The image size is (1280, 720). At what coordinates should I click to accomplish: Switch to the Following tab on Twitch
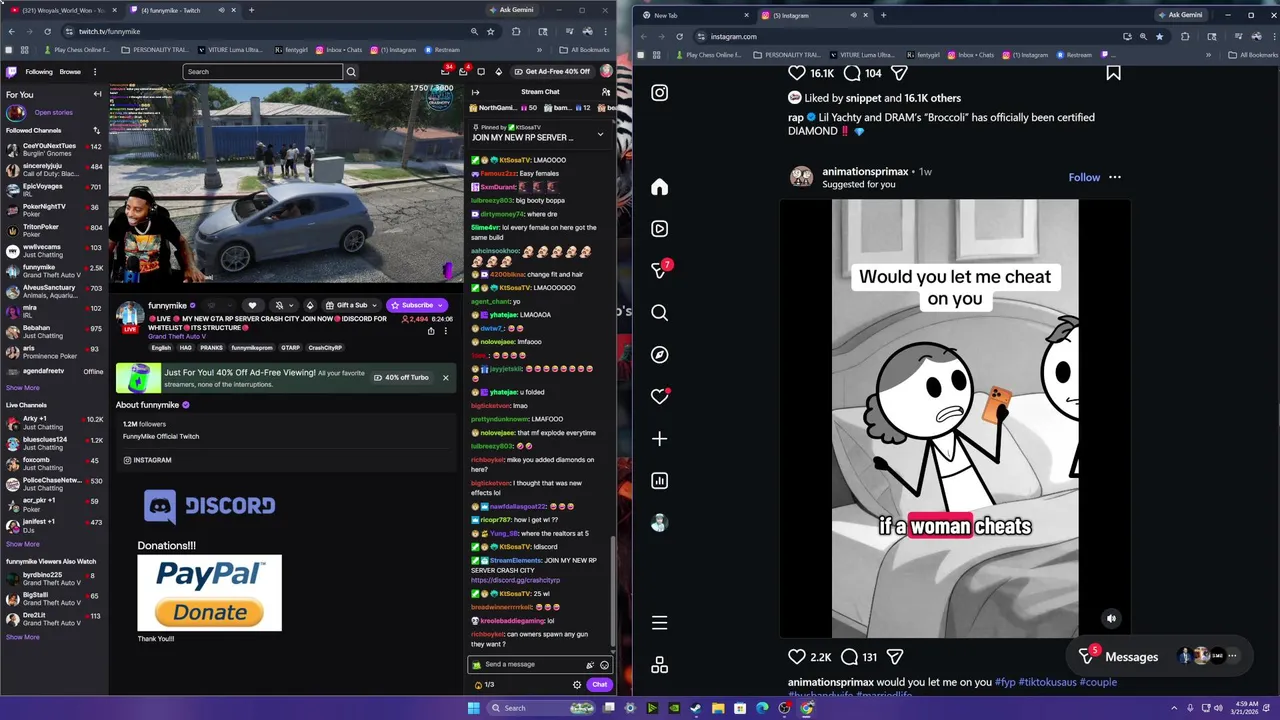[x=39, y=72]
